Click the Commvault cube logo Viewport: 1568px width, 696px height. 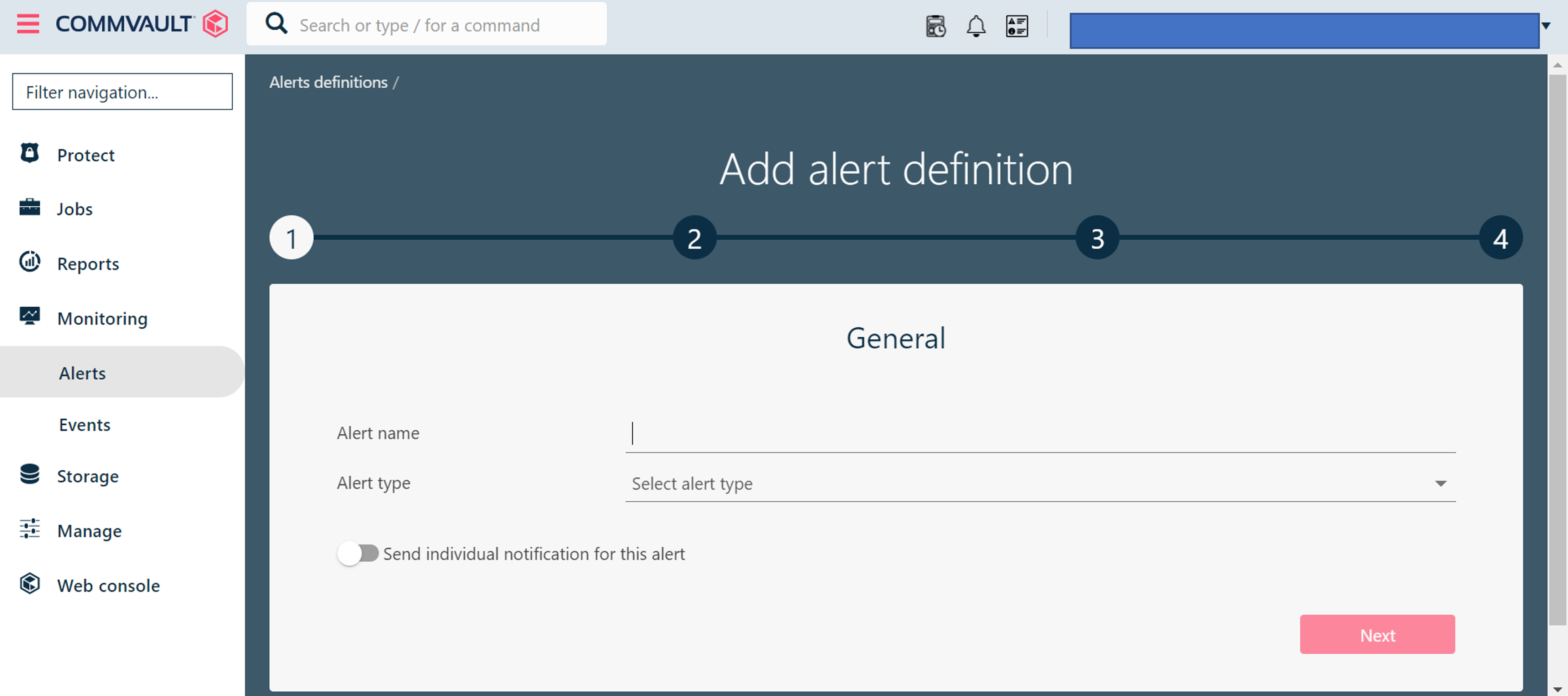(x=216, y=24)
